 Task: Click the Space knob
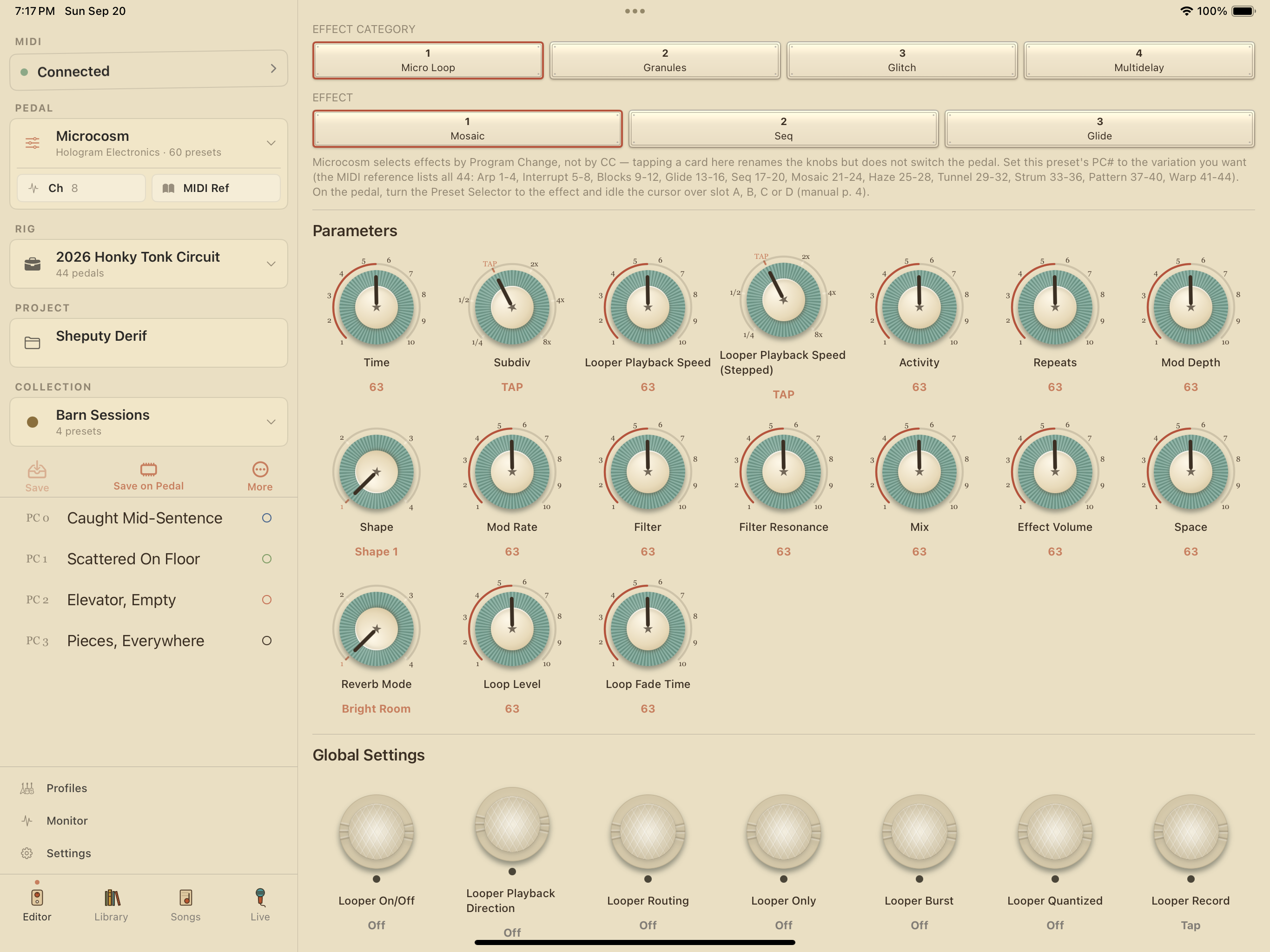1191,472
